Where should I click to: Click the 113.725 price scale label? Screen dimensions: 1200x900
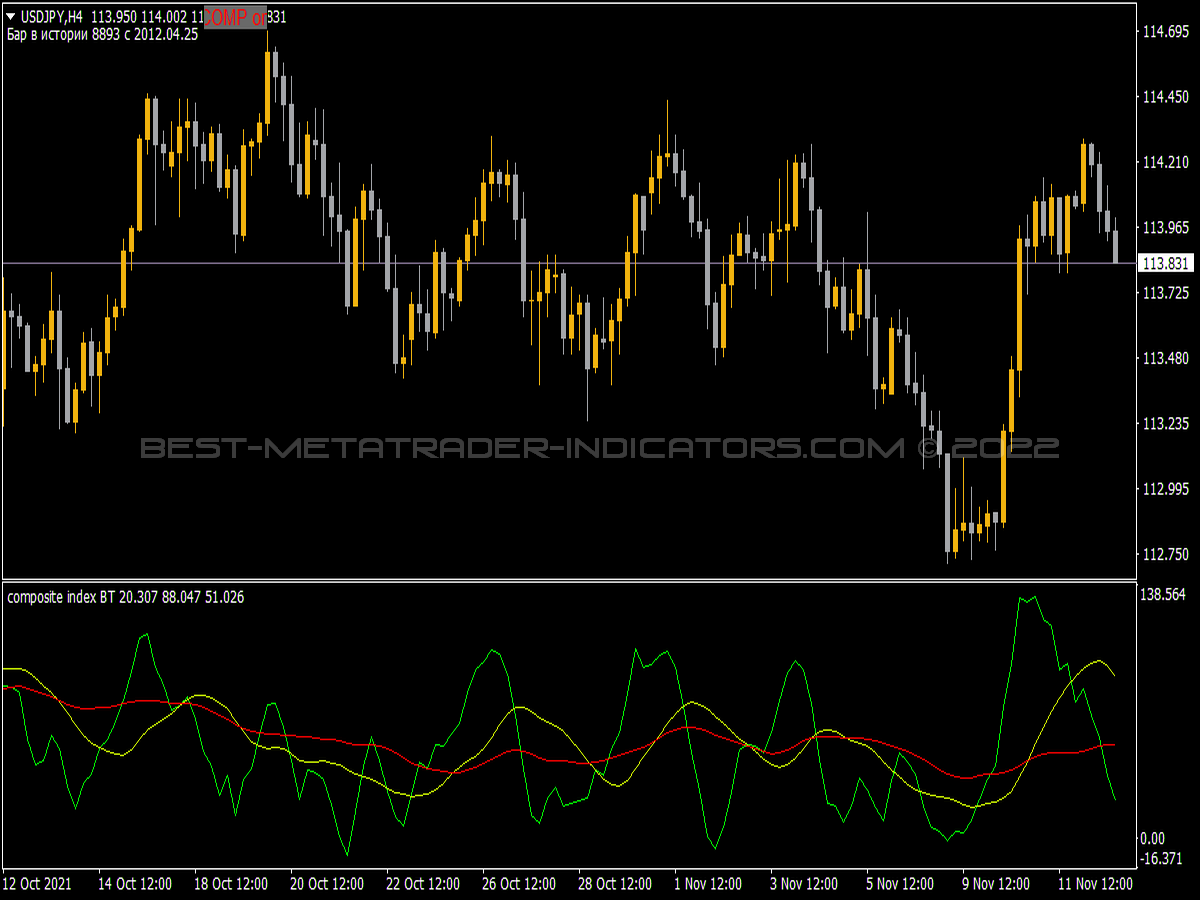pyautogui.click(x=1165, y=293)
